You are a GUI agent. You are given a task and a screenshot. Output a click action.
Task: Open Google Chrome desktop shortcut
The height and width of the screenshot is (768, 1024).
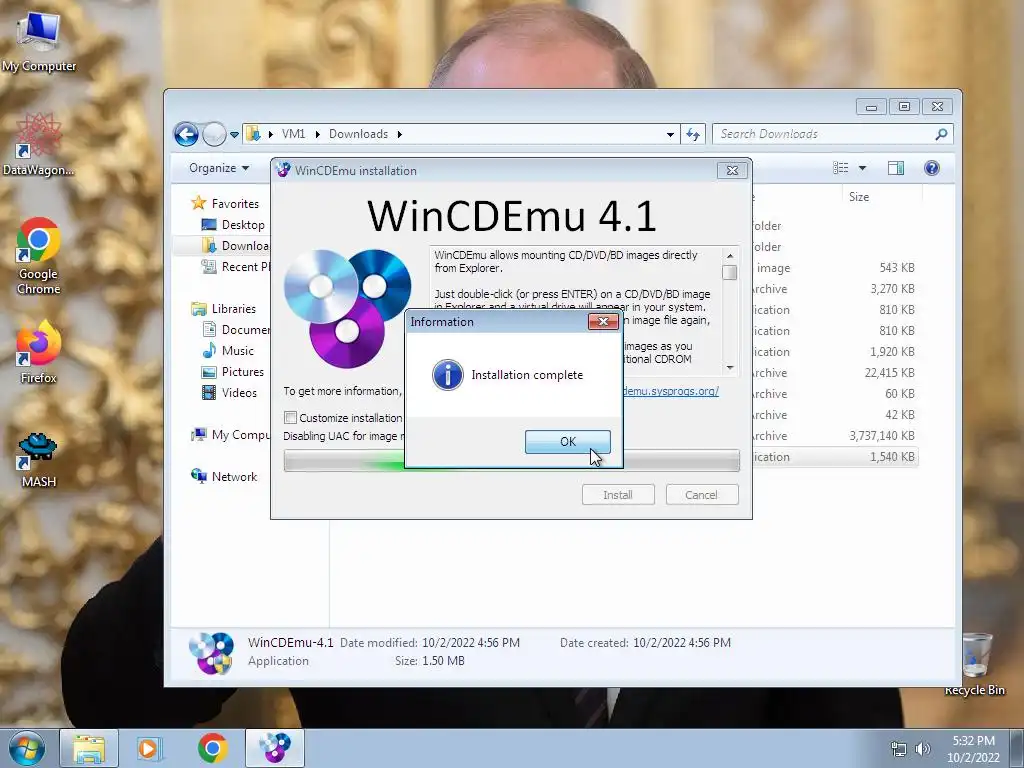tap(39, 256)
